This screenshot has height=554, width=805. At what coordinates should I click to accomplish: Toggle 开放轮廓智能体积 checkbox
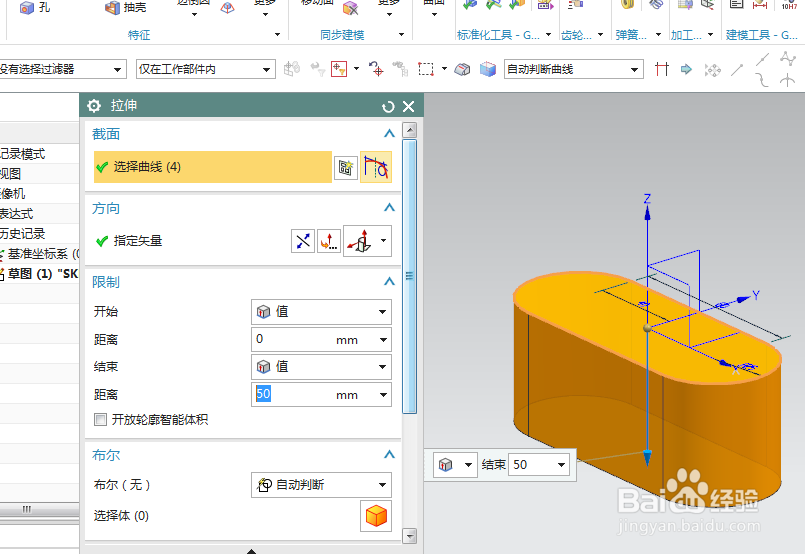point(100,419)
